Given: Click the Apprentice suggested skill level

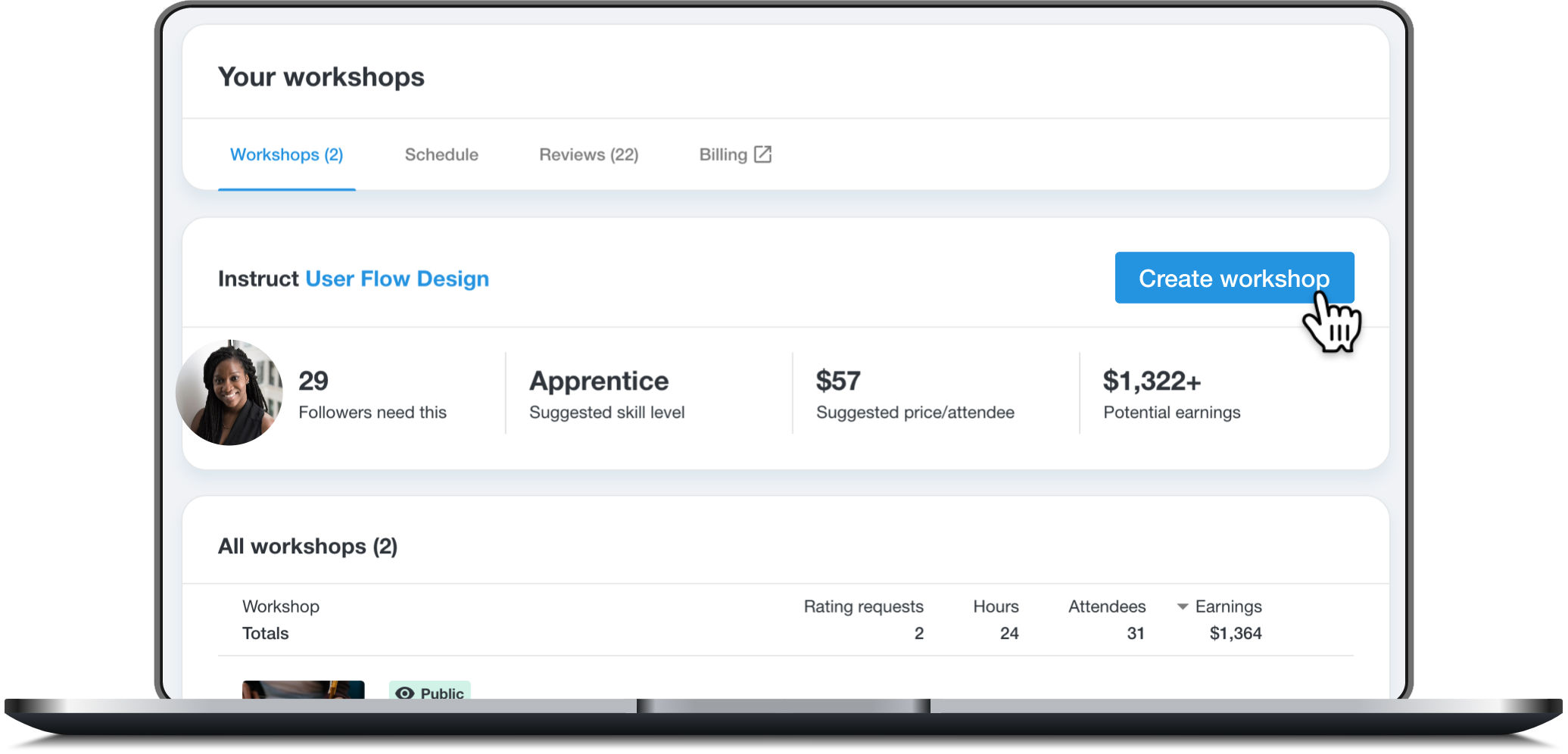Looking at the screenshot, I should (606, 394).
